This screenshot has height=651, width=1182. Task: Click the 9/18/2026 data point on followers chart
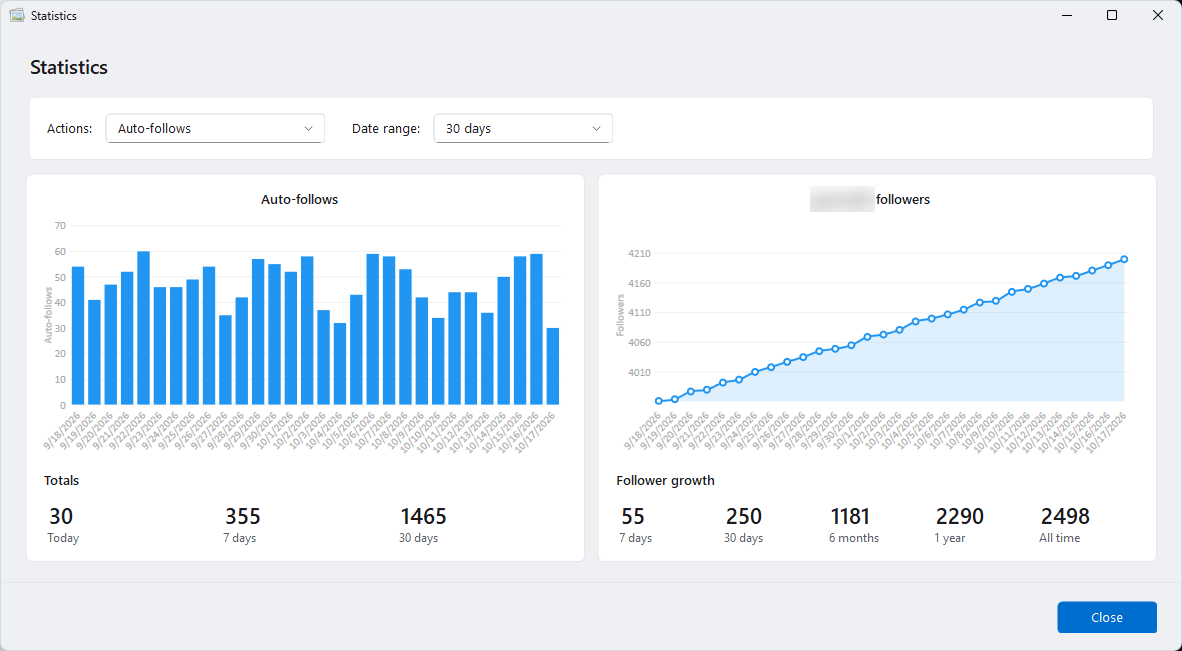point(659,401)
